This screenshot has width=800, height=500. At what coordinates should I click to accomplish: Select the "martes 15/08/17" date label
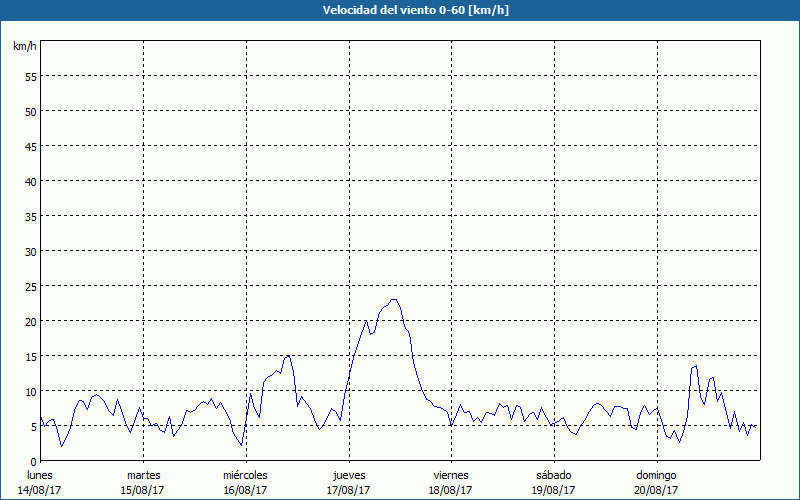143,482
